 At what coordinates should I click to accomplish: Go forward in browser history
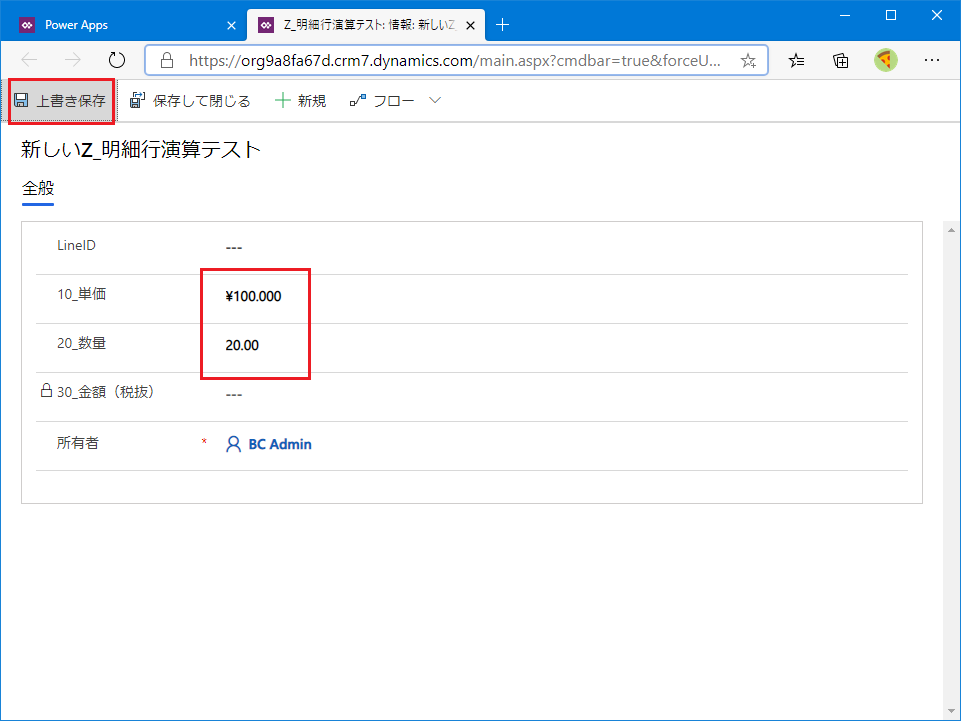tap(72, 60)
